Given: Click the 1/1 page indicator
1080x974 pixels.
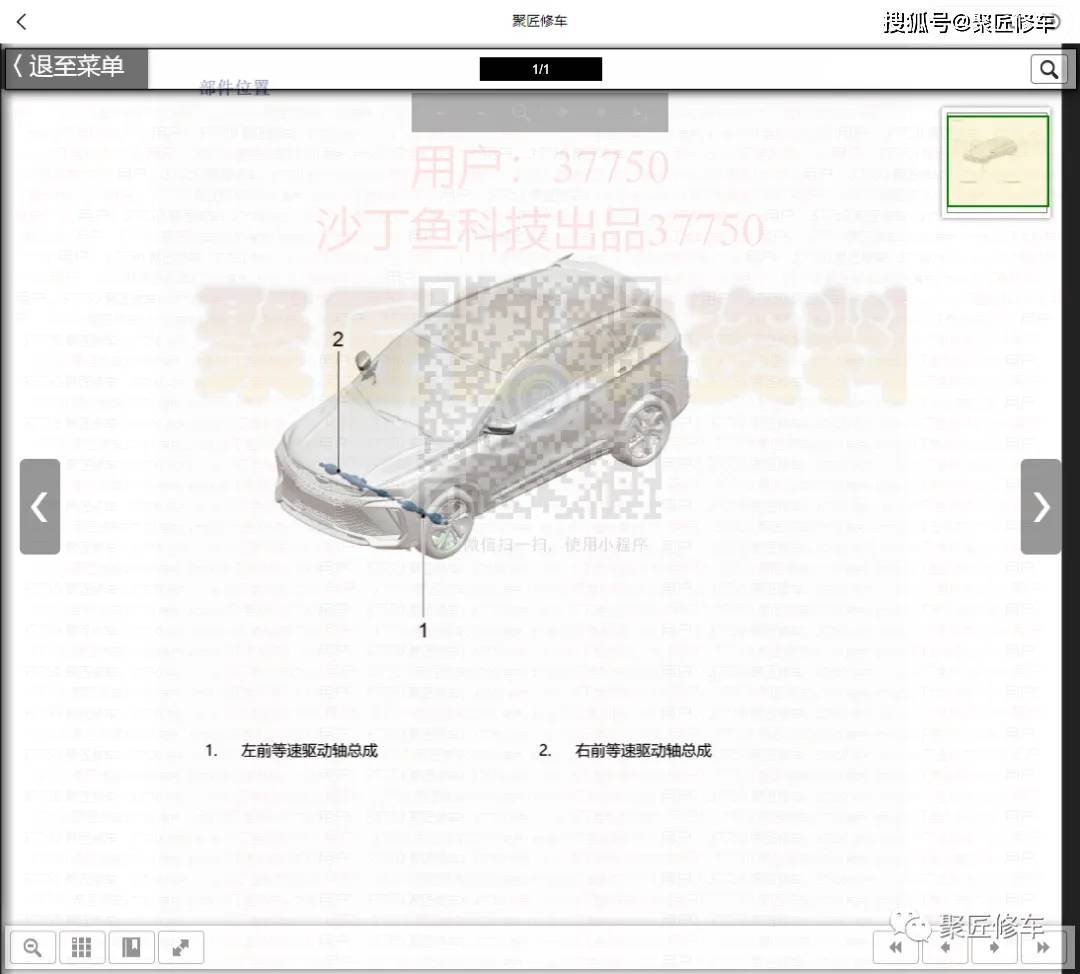Looking at the screenshot, I should pyautogui.click(x=541, y=69).
